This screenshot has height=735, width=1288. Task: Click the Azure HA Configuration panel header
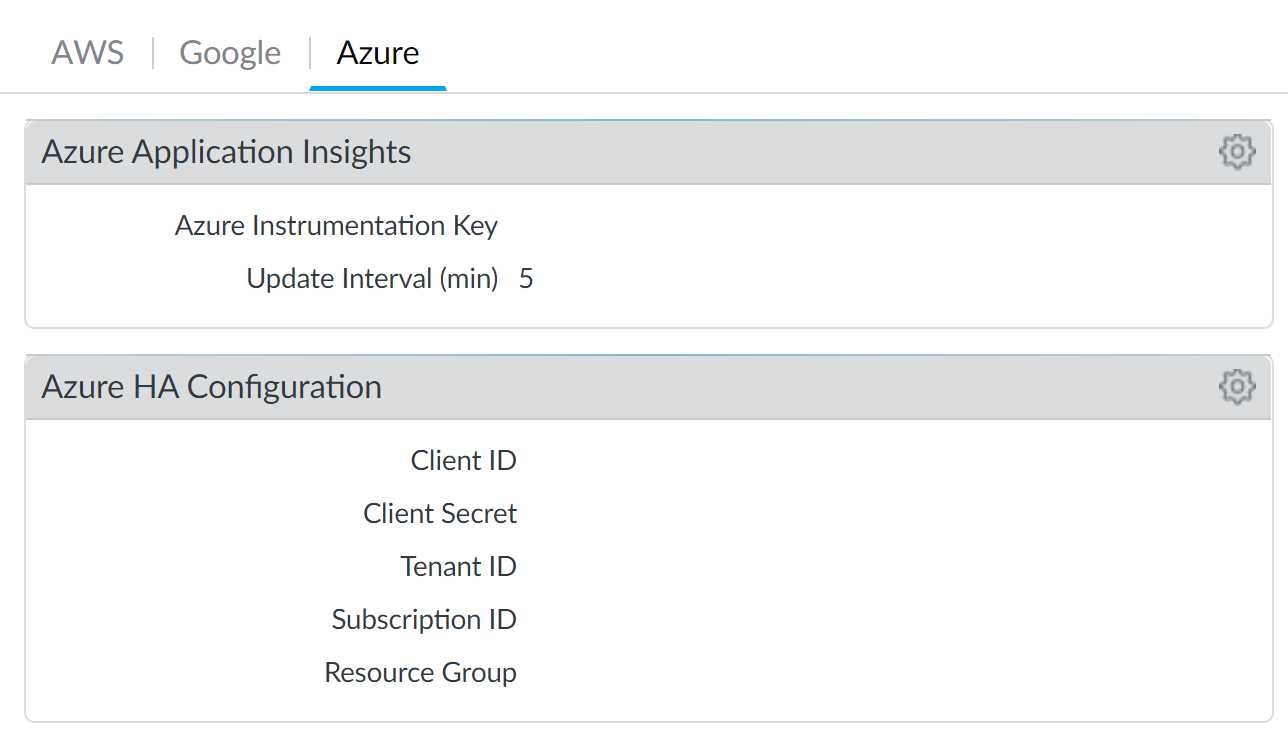click(211, 386)
